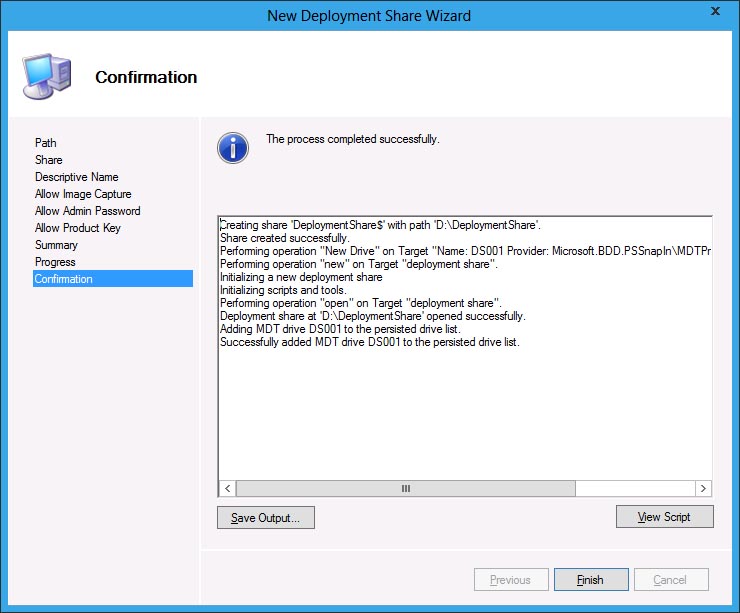Viewport: 740px width, 613px height.
Task: Open the View Script button
Action: pos(665,517)
